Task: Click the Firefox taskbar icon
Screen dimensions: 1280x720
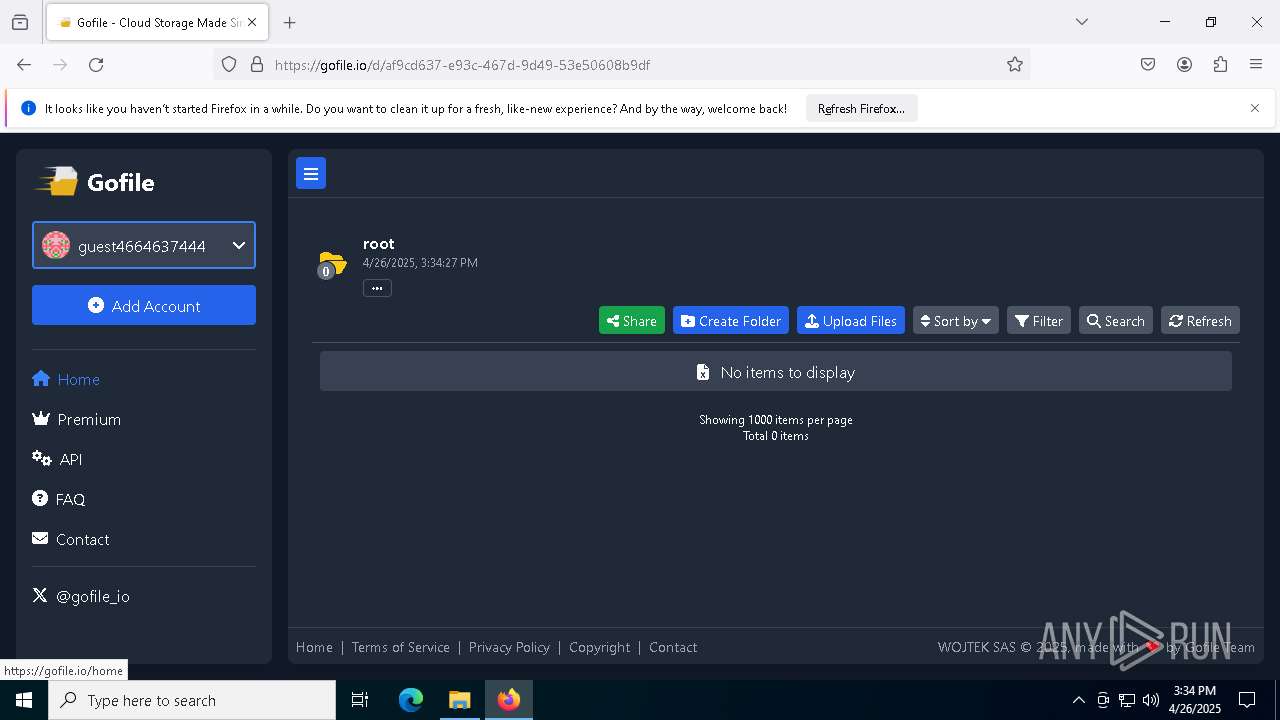Action: coord(509,700)
